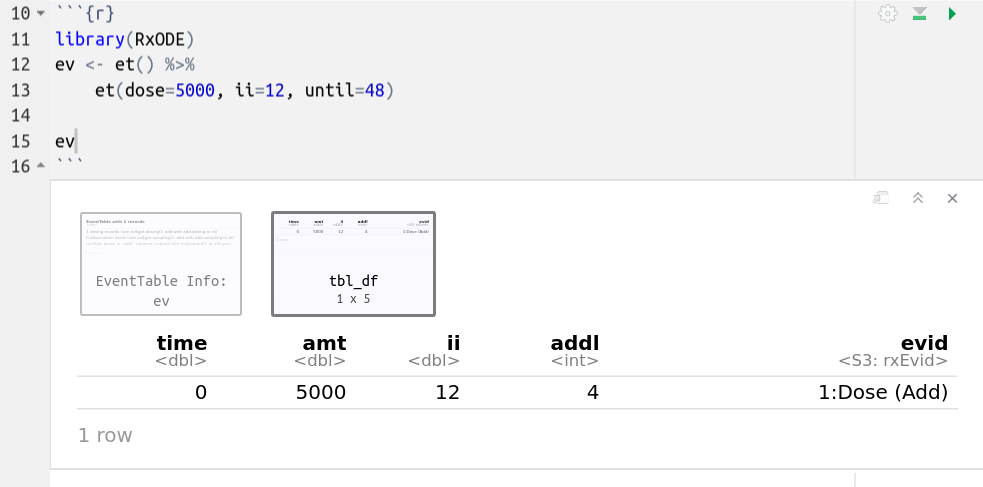Run the current code chunk
The image size is (983, 487).
click(952, 14)
